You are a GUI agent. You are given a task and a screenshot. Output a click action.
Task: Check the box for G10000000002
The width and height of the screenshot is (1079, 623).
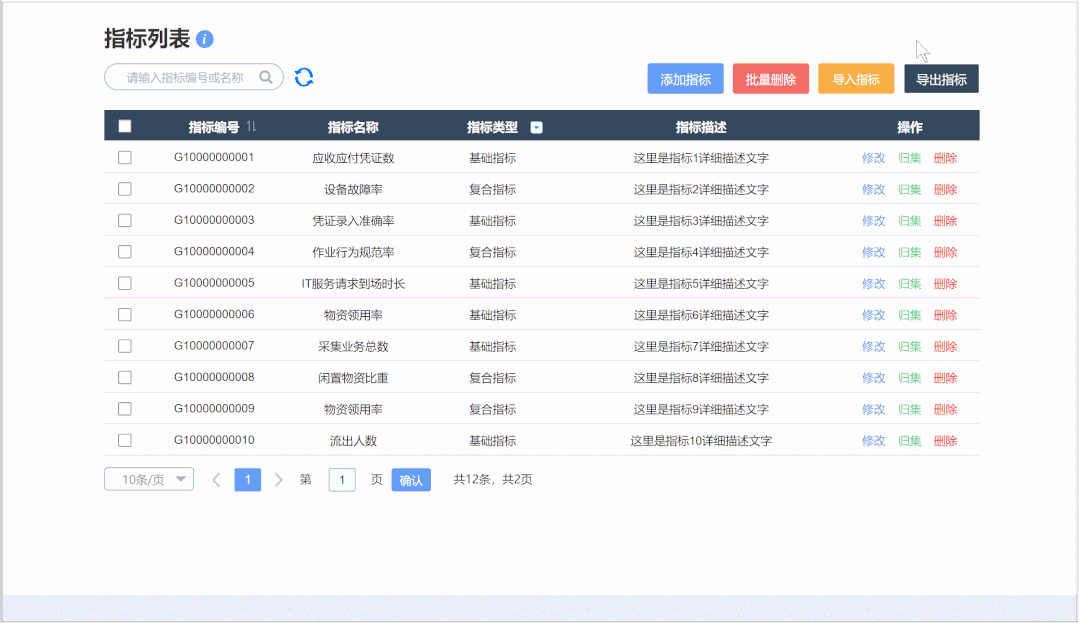pyautogui.click(x=125, y=189)
